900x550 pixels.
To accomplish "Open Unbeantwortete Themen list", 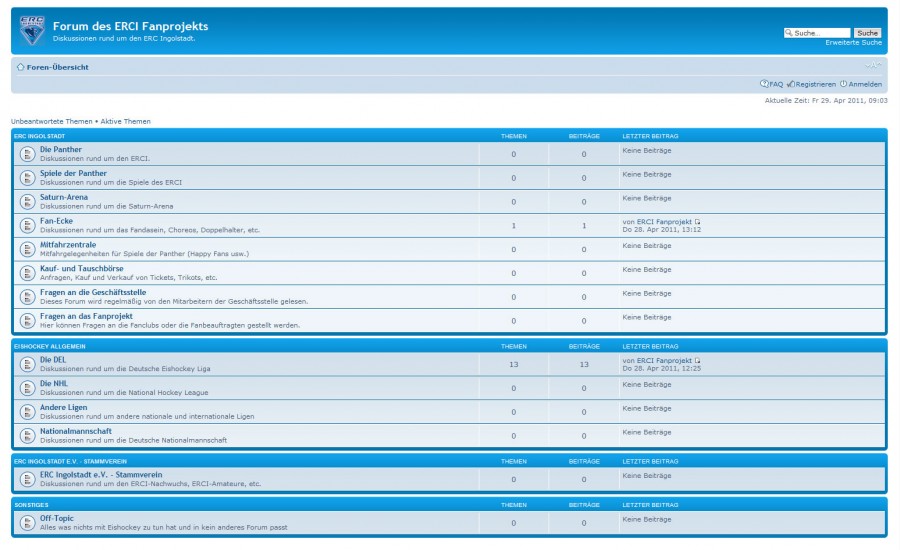I will pos(52,121).
